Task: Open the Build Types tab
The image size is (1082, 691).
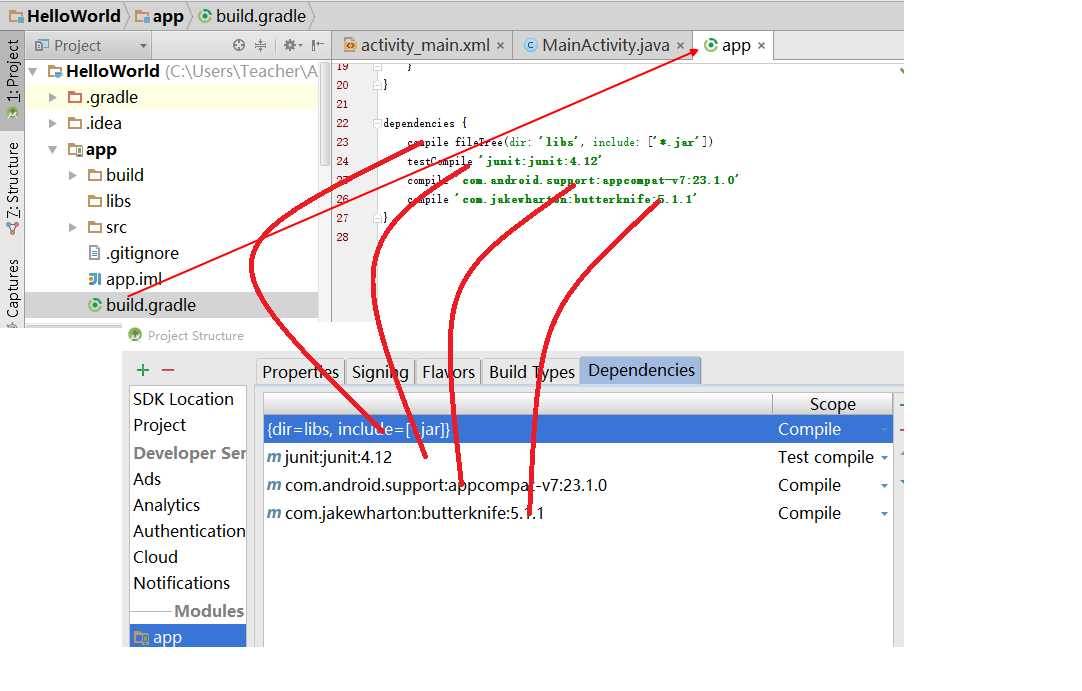Action: (531, 371)
